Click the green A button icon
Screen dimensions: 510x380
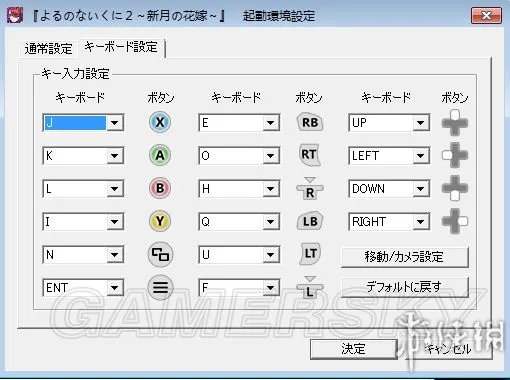click(160, 155)
